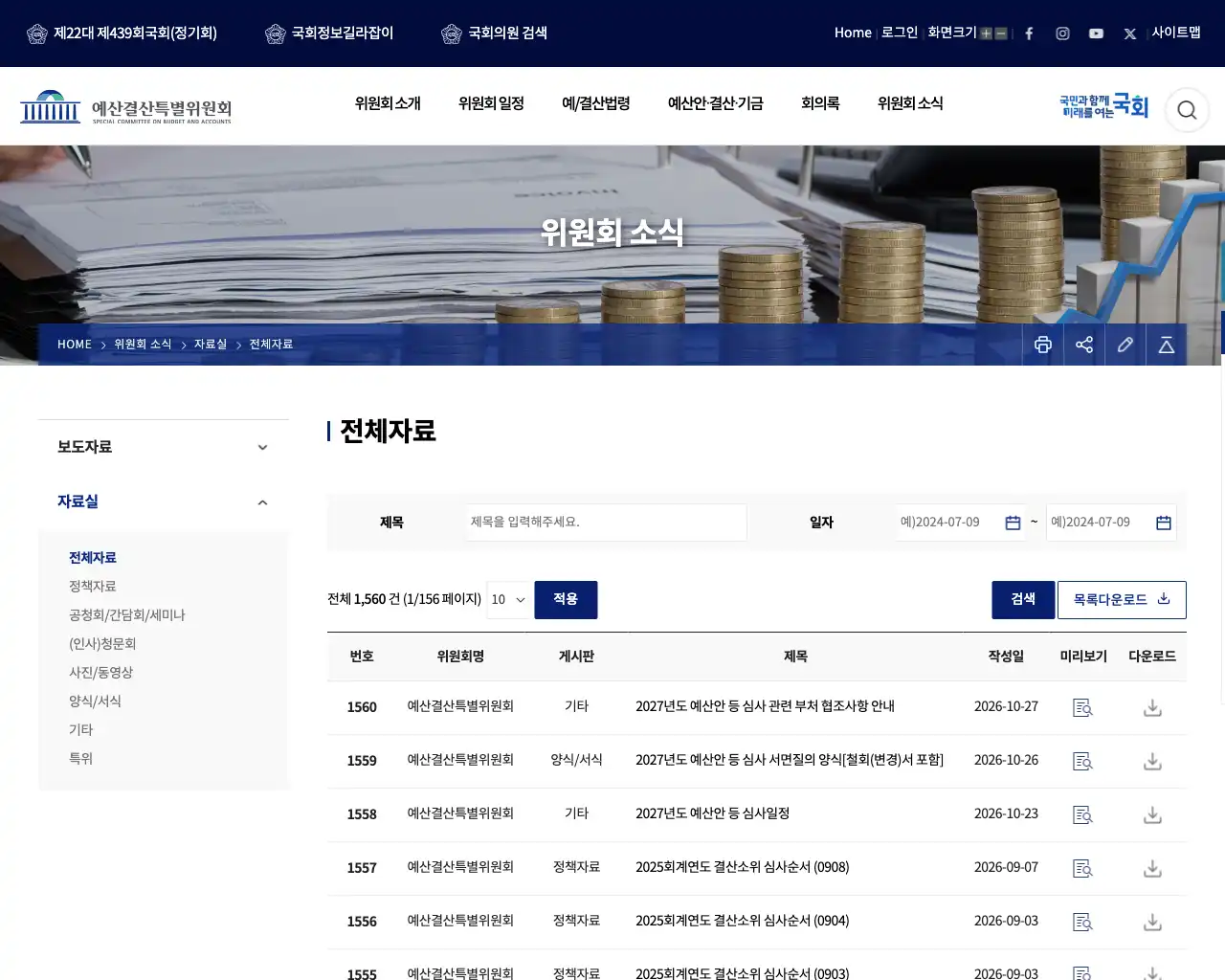Download row 1559 attachment
The image size is (1225, 980).
click(1152, 762)
